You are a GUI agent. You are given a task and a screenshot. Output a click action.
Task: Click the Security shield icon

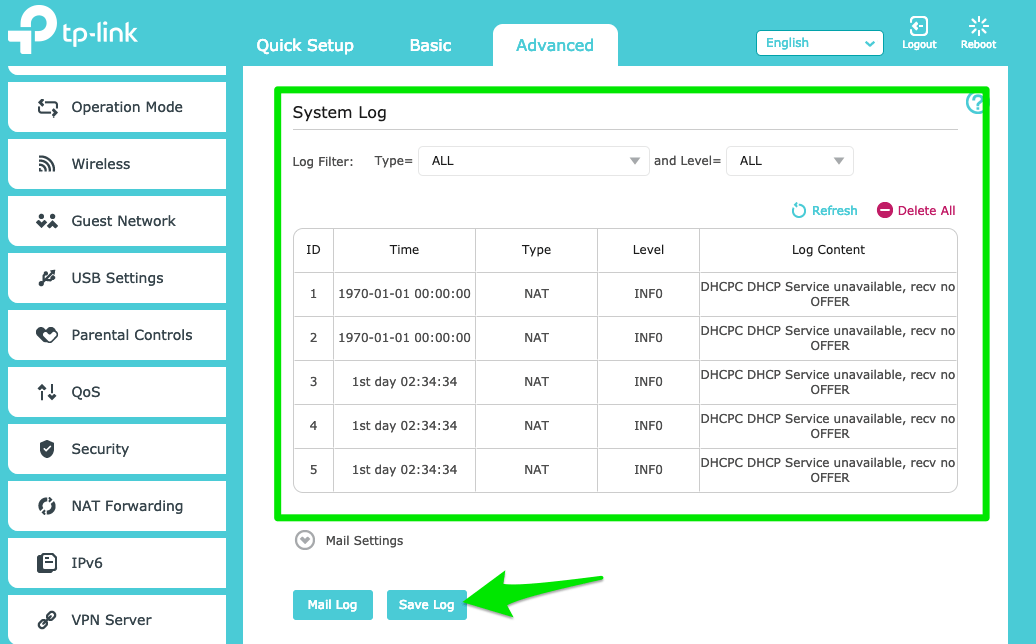(47, 449)
